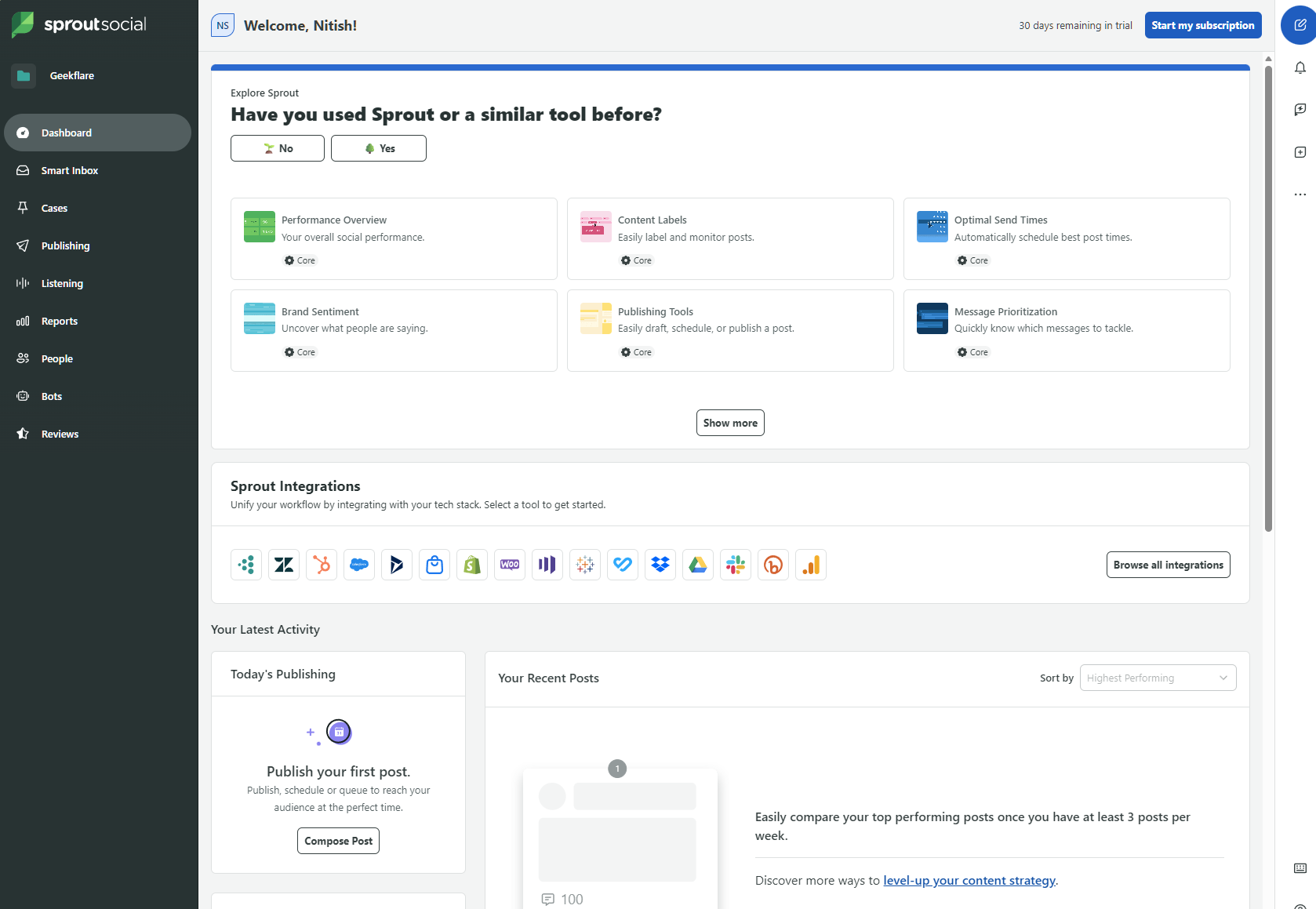Open the Slack integration
1316x909 pixels.
(736, 565)
